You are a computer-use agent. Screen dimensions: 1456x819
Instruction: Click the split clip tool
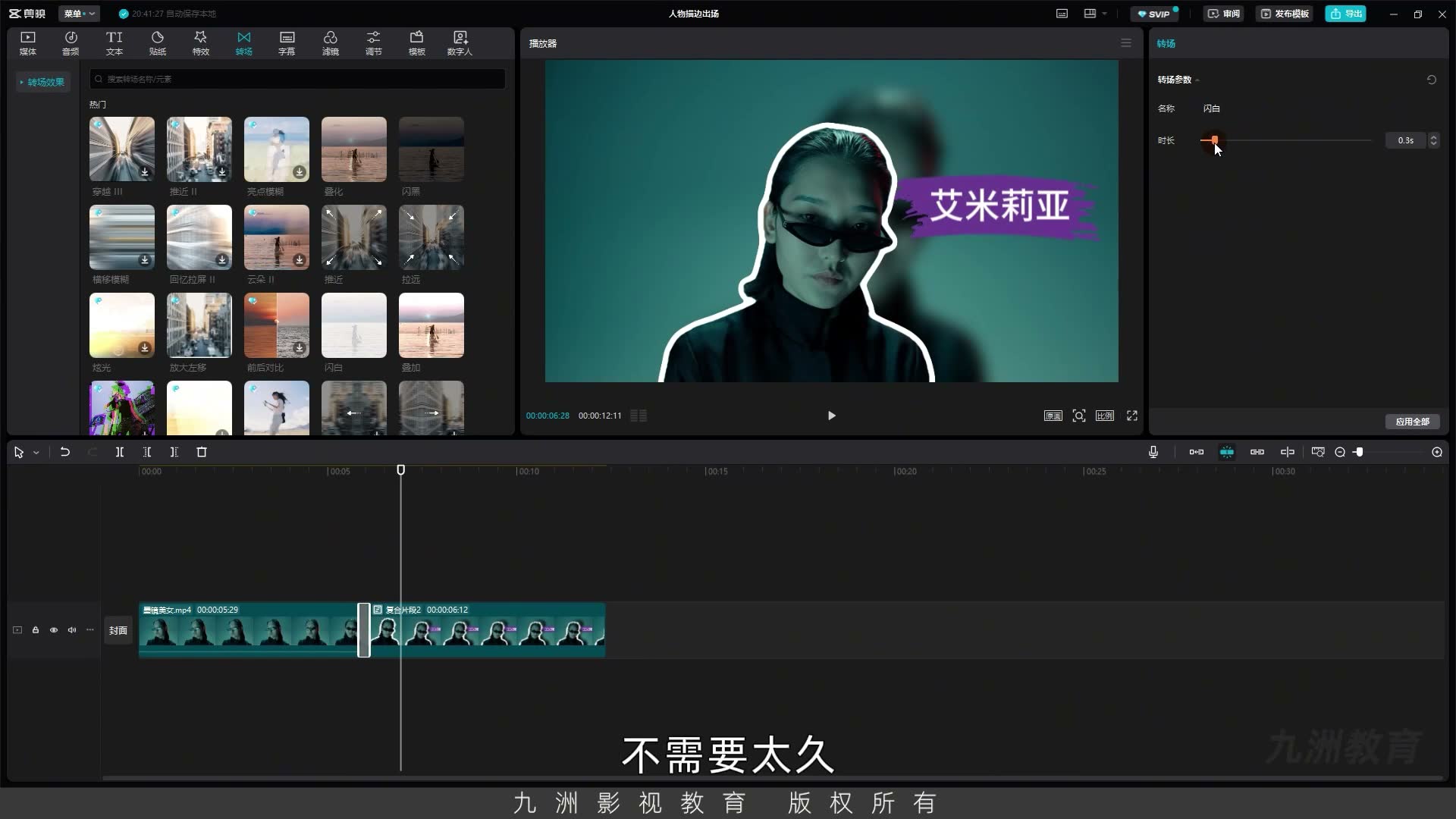pos(119,452)
